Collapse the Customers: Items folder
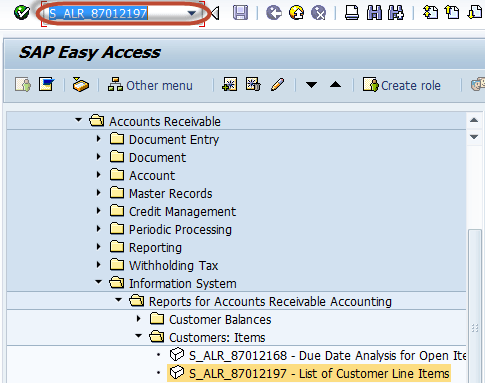This screenshot has width=485, height=383. point(139,336)
